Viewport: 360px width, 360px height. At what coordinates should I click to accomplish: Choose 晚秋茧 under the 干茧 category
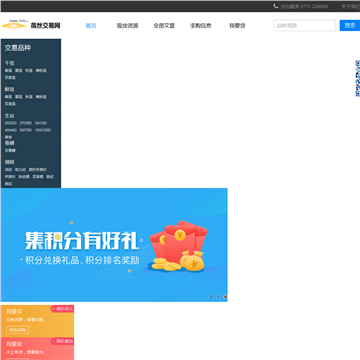pyautogui.click(x=41, y=71)
